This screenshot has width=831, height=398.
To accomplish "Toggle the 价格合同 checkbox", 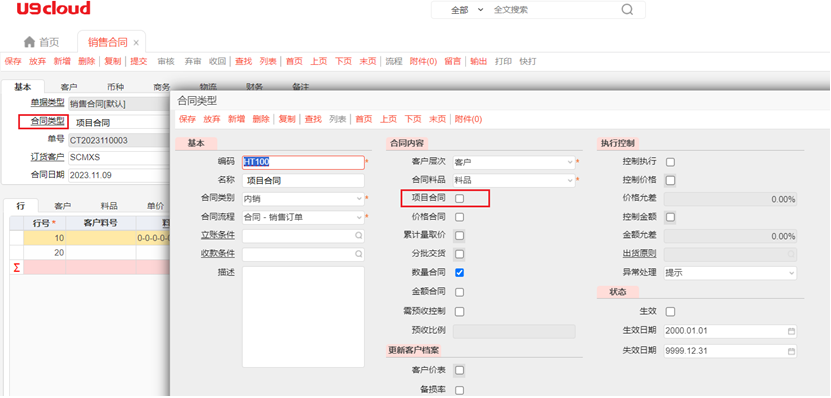I will tap(459, 217).
